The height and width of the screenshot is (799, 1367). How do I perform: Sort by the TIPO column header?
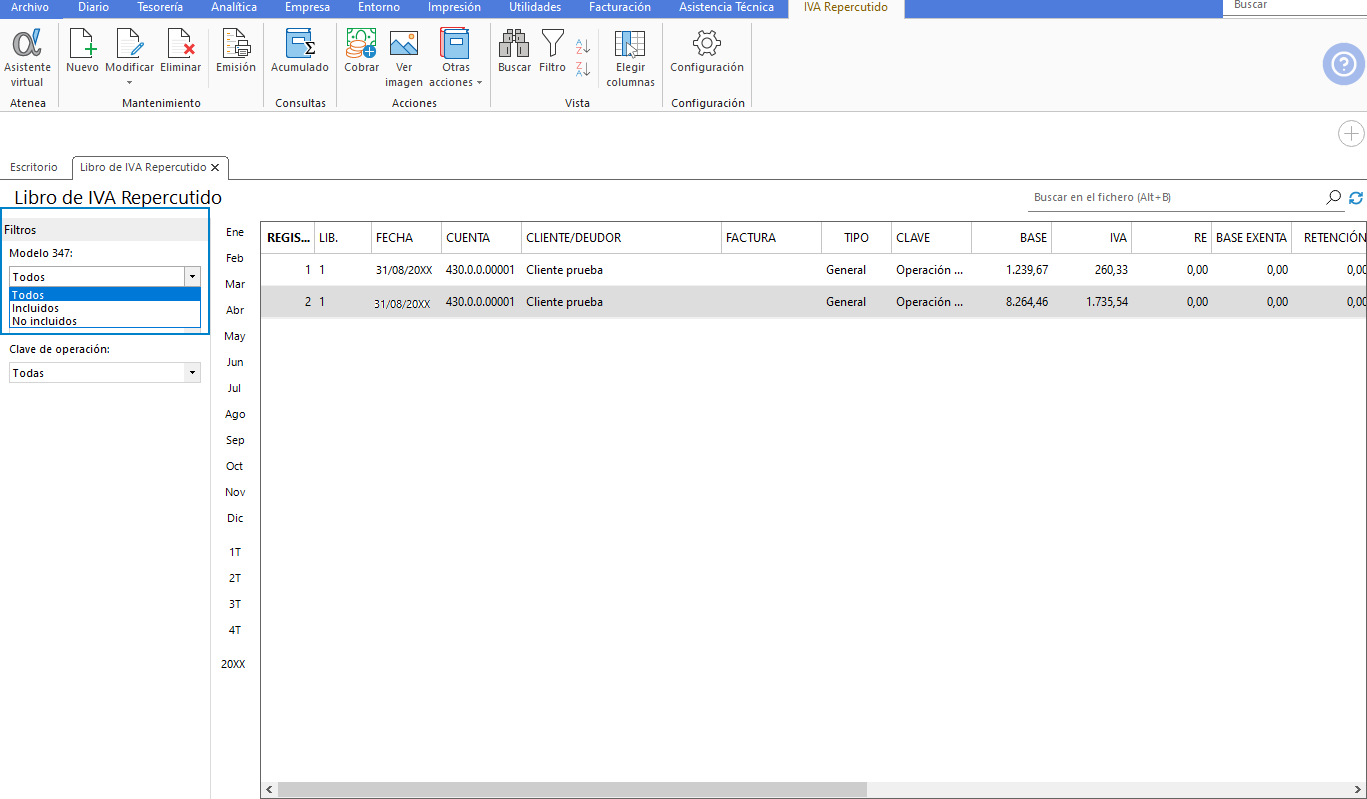[x=856, y=238]
